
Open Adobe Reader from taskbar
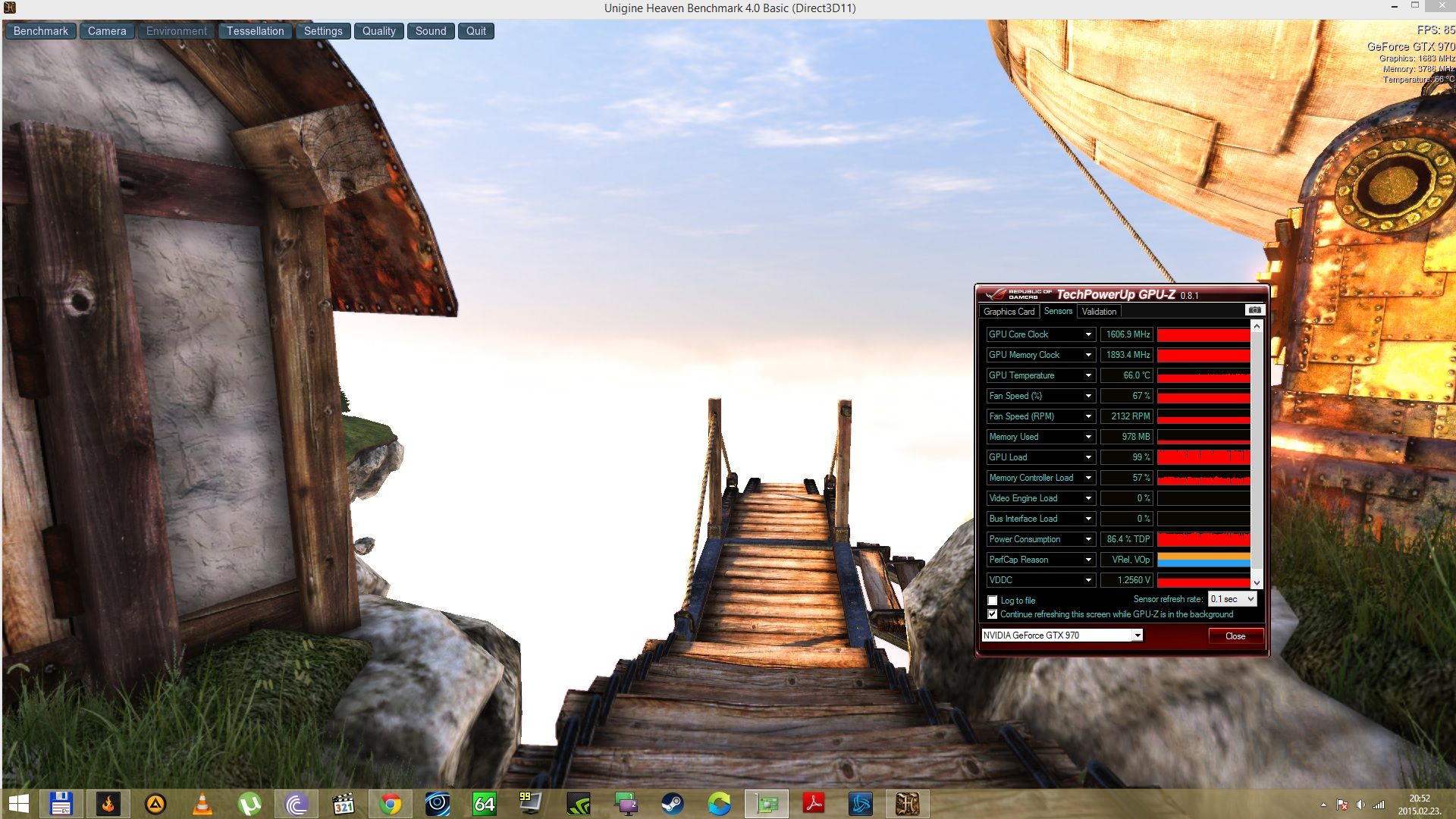coord(814,804)
